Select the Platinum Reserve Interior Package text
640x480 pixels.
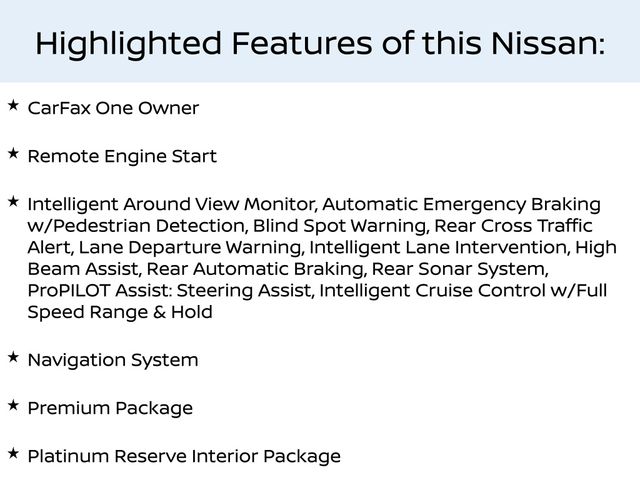click(184, 457)
